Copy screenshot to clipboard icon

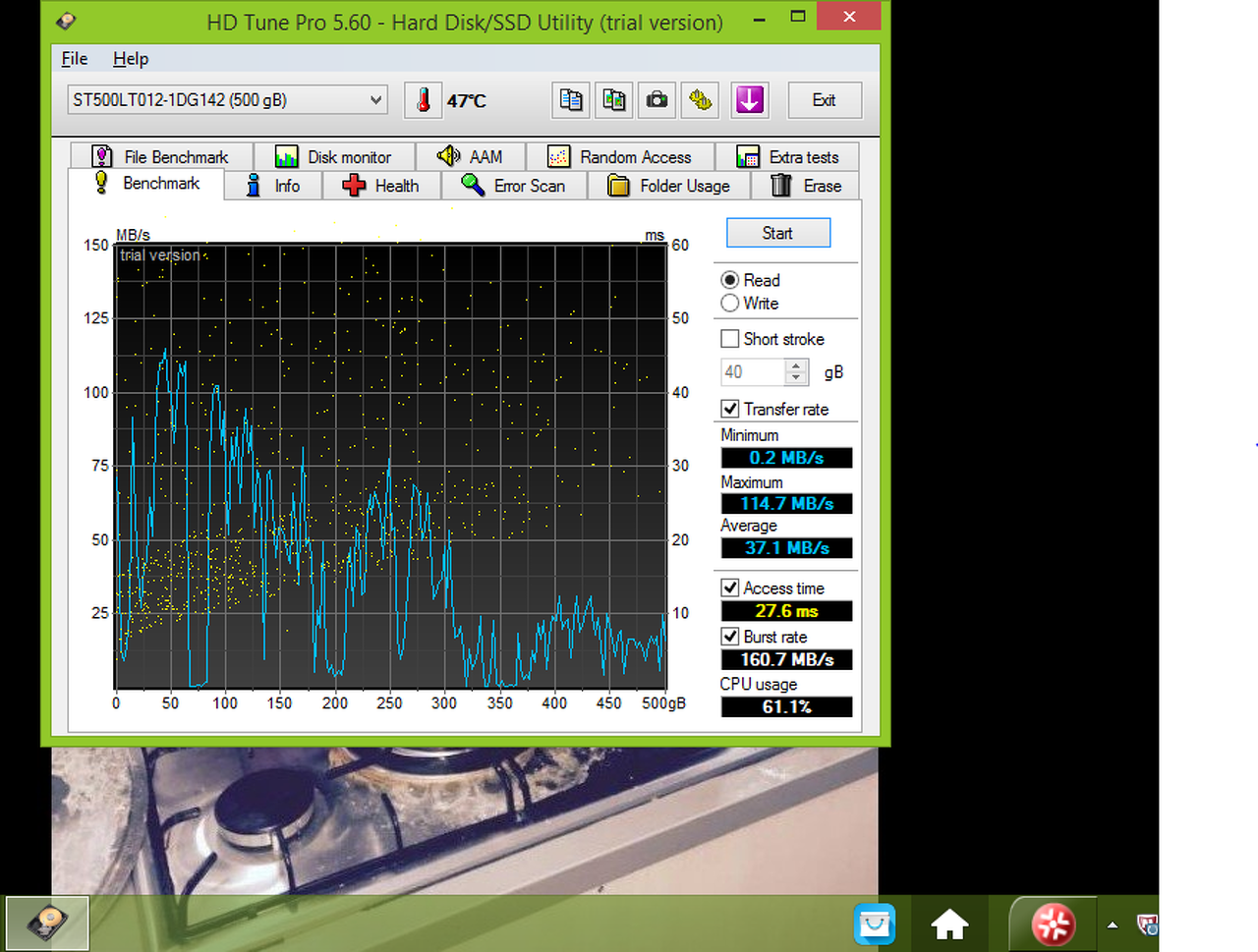[x=614, y=100]
